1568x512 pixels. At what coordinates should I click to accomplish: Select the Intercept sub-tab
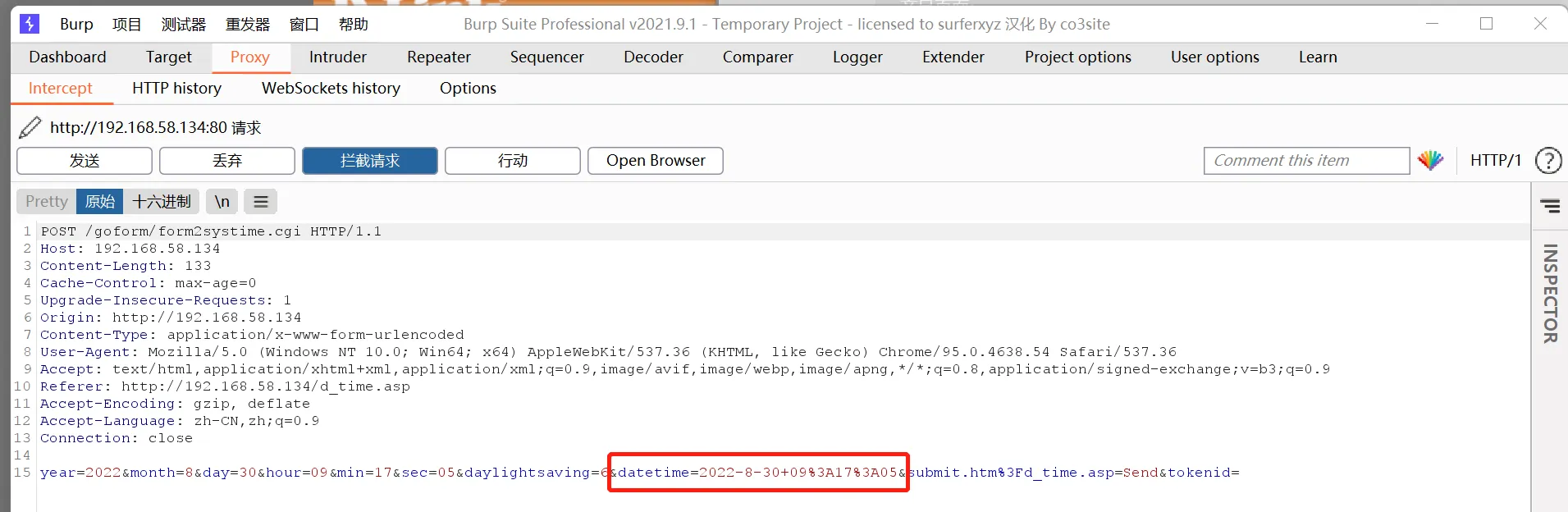tap(61, 89)
